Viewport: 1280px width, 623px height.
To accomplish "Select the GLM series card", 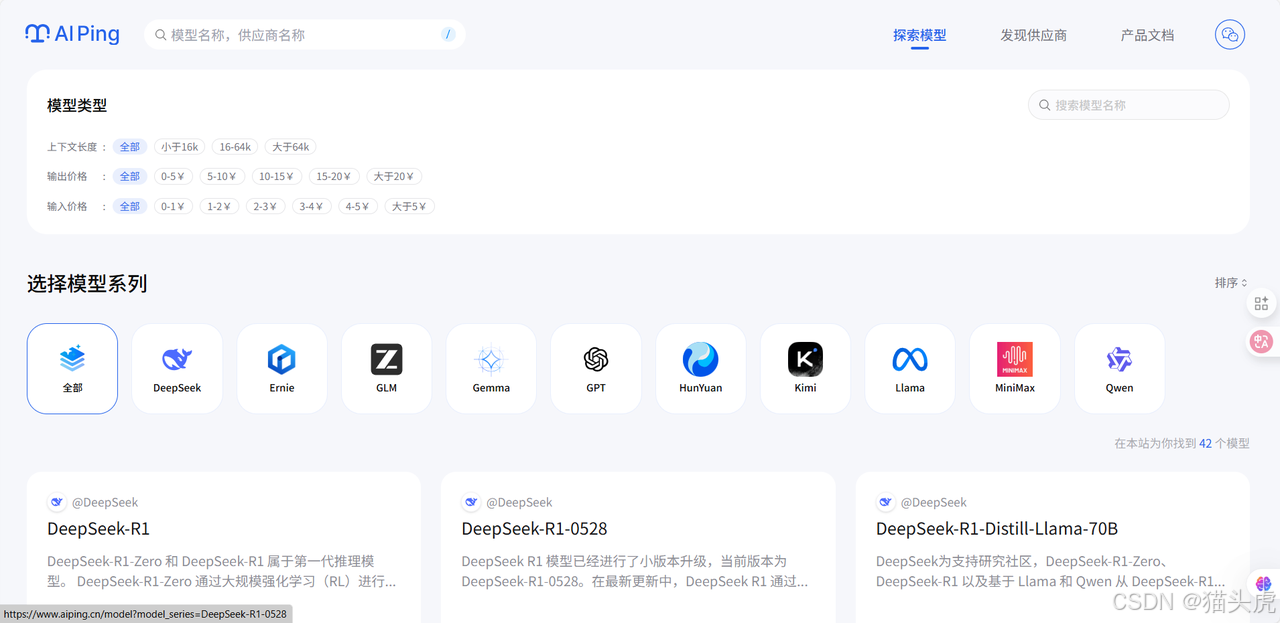I will coord(387,368).
